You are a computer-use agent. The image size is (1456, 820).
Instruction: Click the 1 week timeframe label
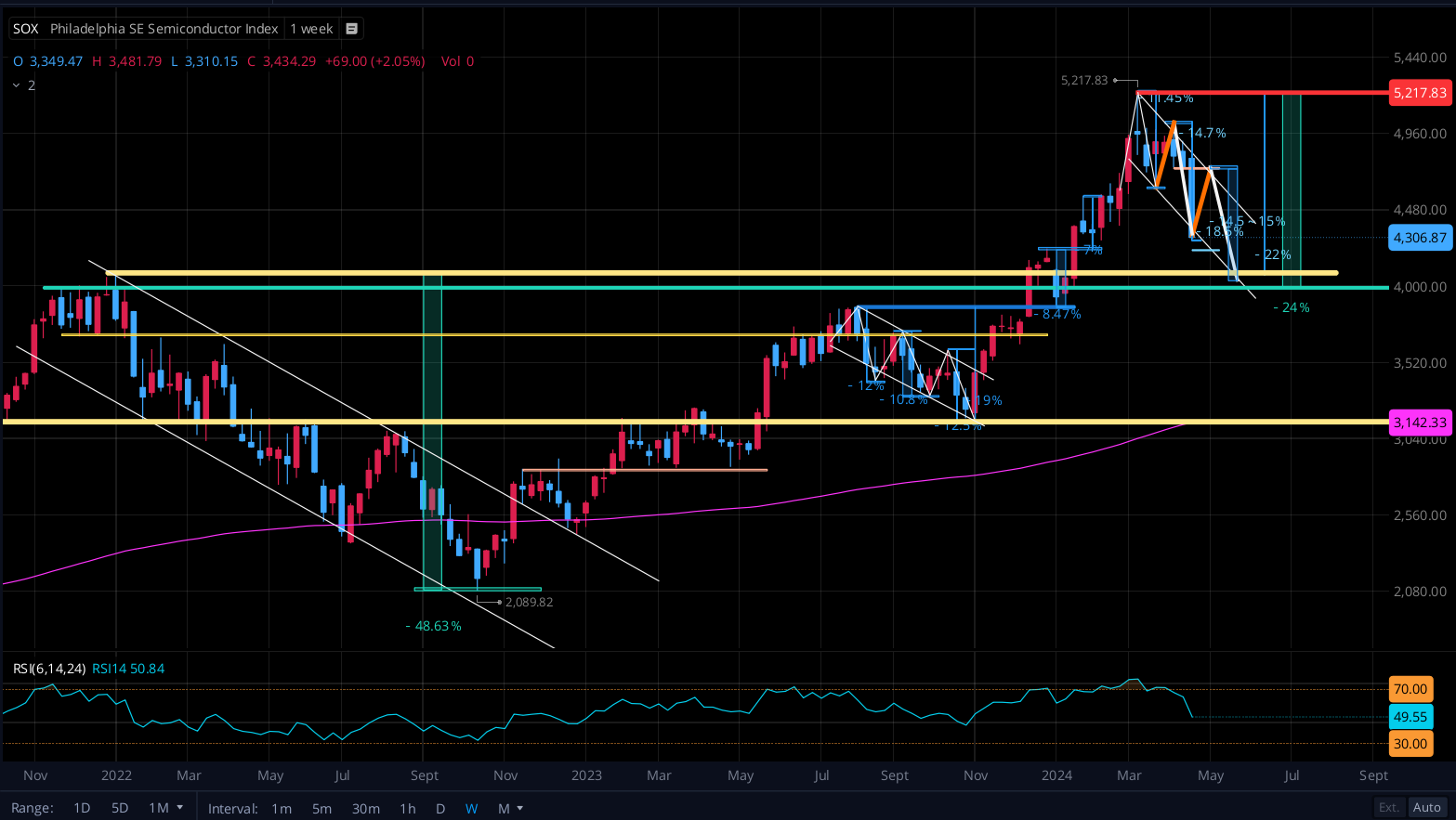[x=311, y=29]
